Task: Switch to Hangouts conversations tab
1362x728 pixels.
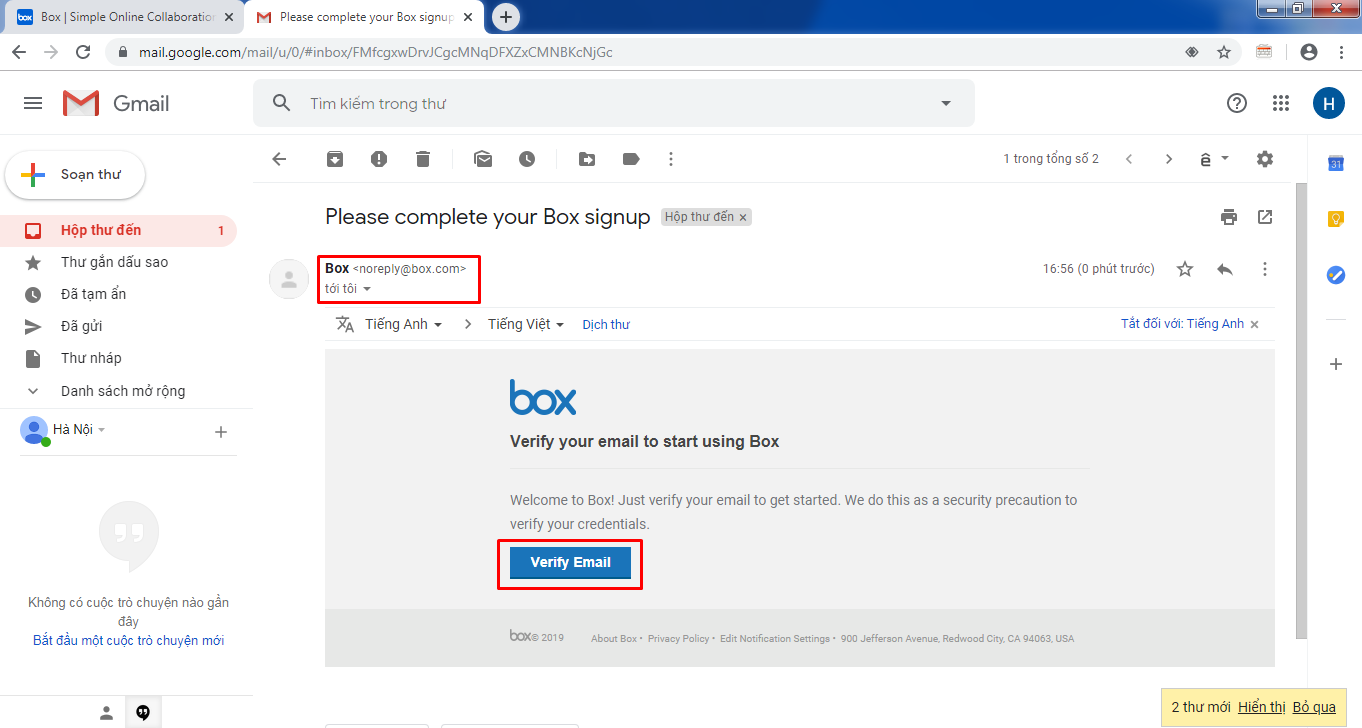Action: pyautogui.click(x=143, y=712)
